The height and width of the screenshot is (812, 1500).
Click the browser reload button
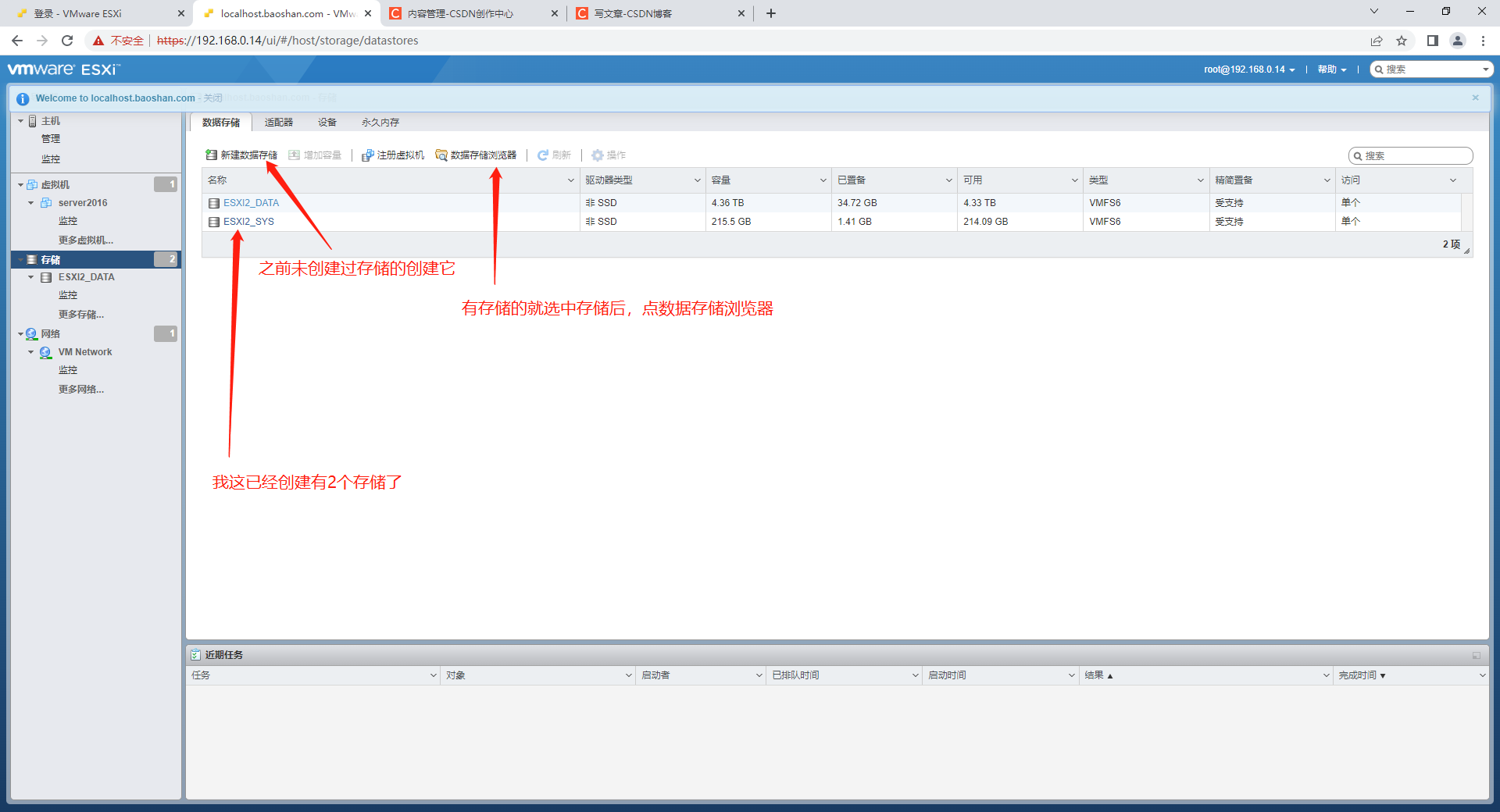click(x=67, y=41)
